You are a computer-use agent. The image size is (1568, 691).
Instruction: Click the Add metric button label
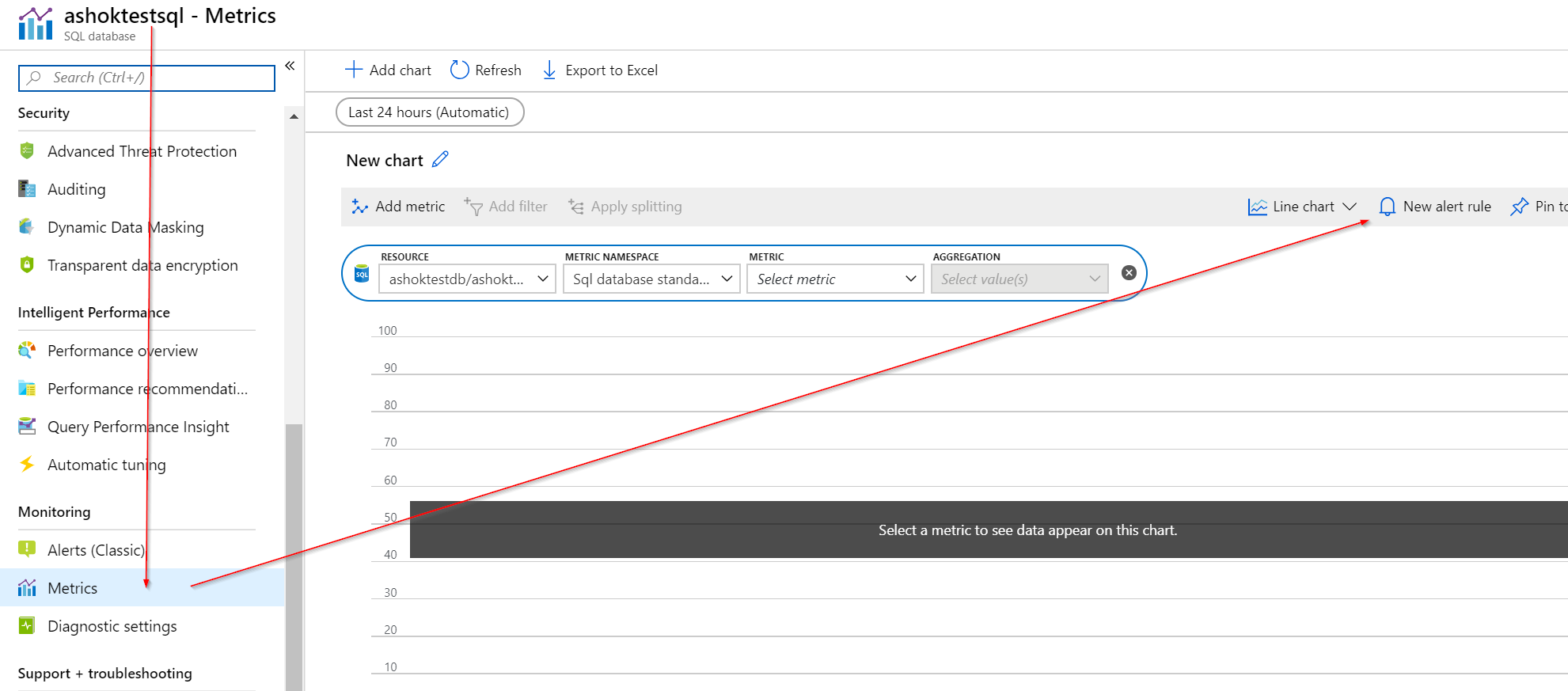pyautogui.click(x=410, y=206)
